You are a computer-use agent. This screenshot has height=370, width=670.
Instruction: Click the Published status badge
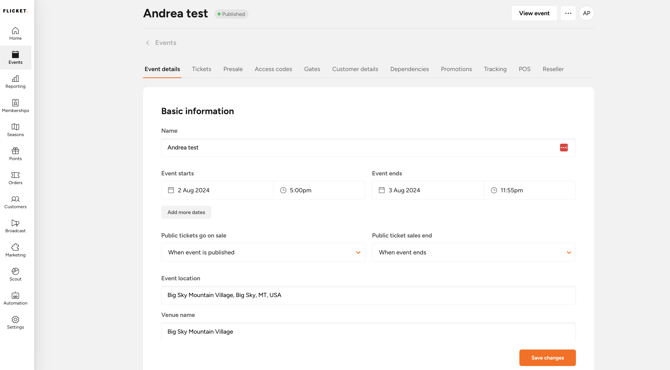[231, 14]
